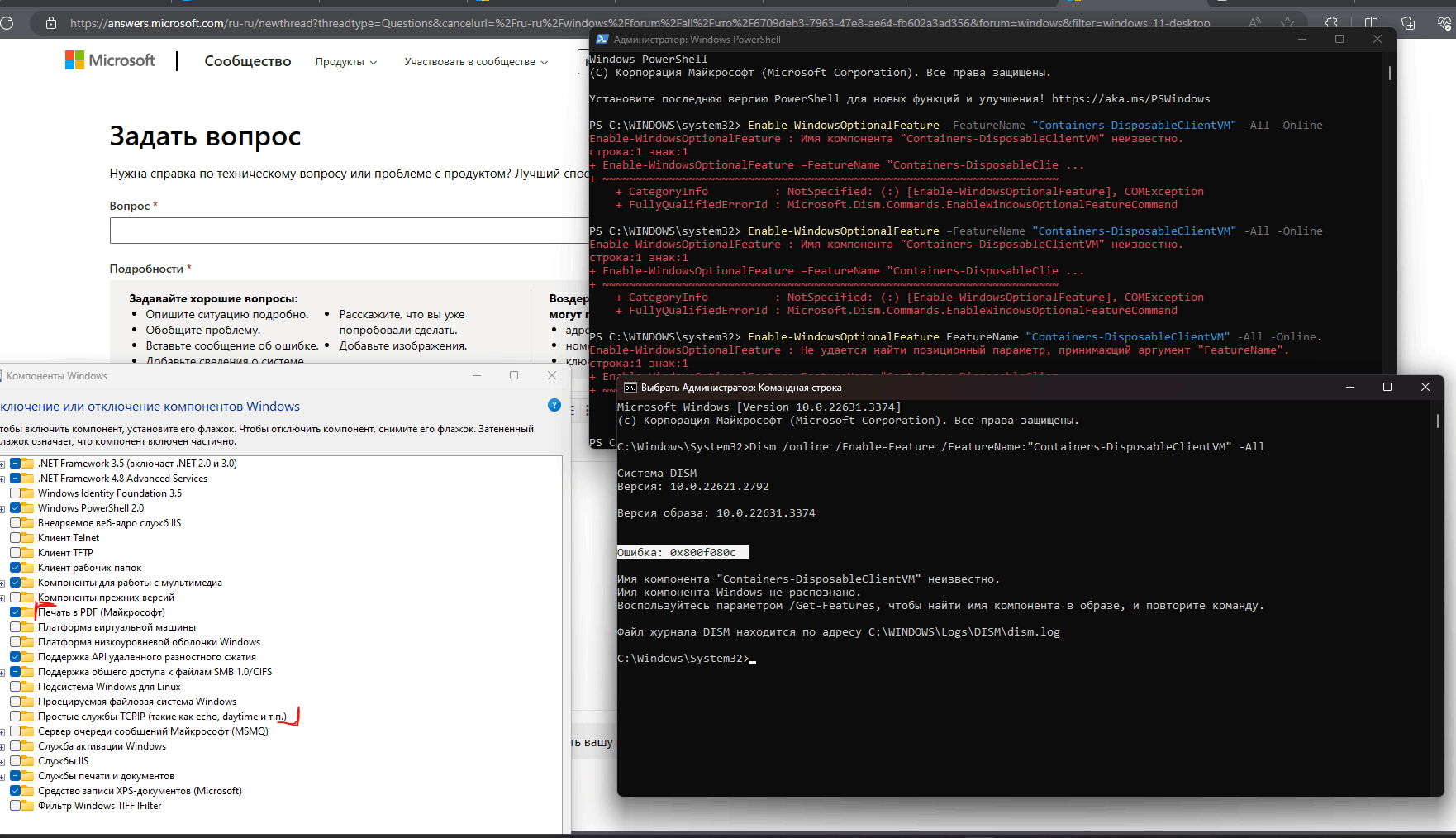Viewport: 1456px width, 838px height.
Task: Expand Службы печати и документов node
Action: 2,776
